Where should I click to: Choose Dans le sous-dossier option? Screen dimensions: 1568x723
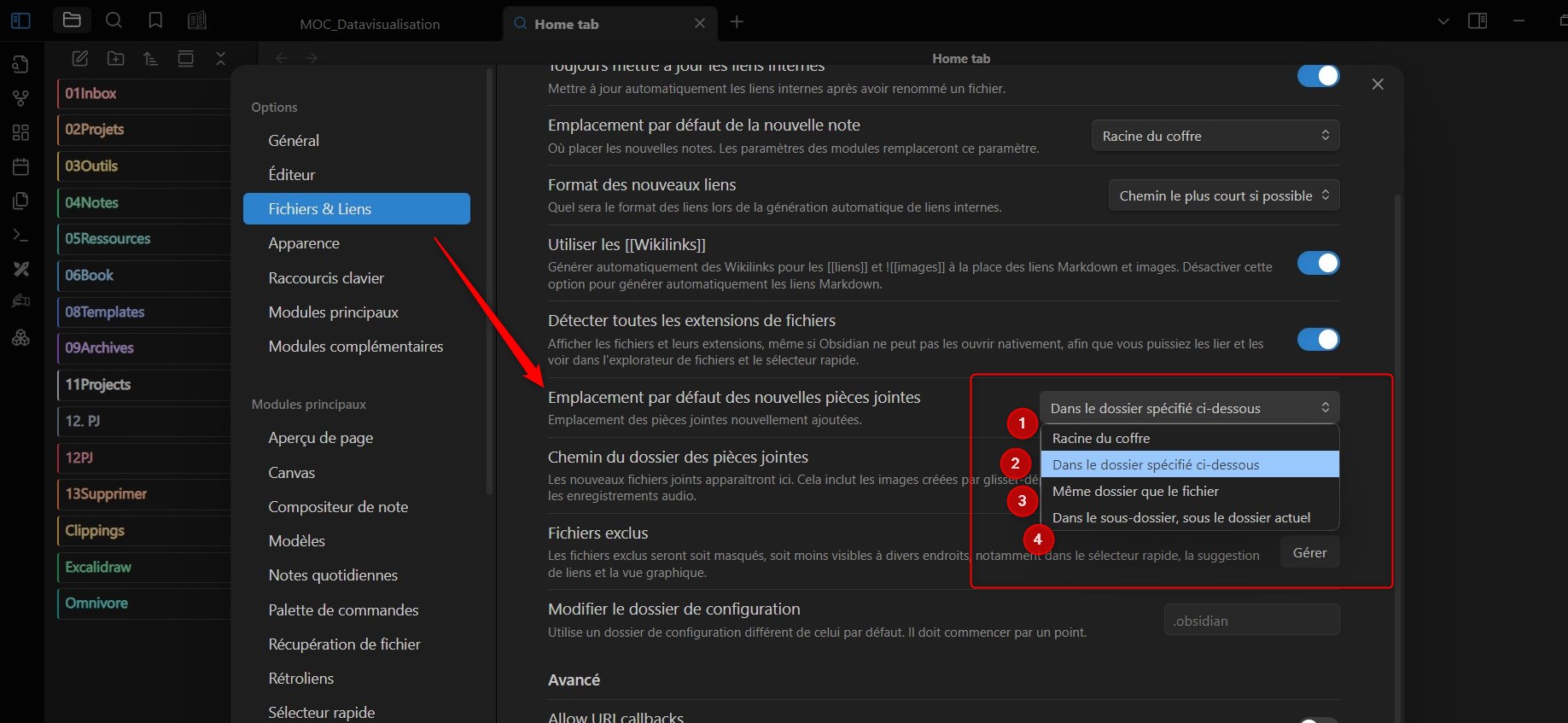(1190, 517)
